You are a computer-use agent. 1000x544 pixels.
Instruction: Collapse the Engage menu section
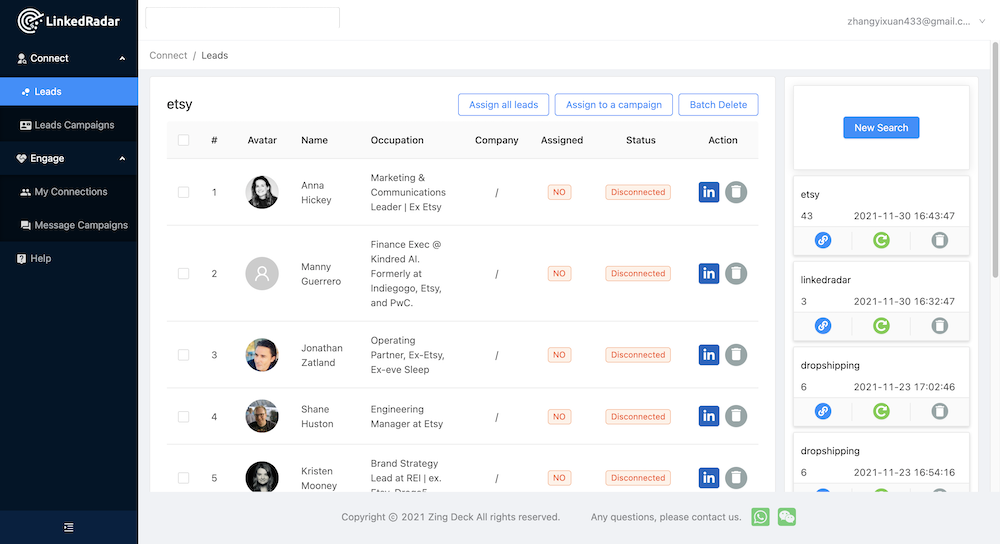[69, 158]
